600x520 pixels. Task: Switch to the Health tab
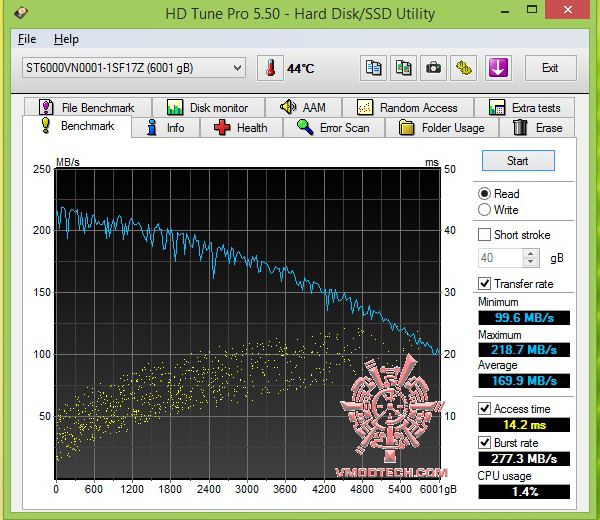coord(241,127)
